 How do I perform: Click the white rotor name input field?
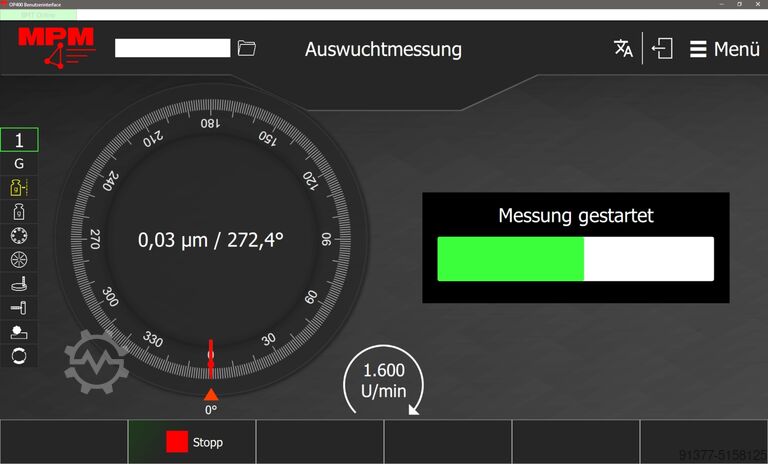(173, 48)
